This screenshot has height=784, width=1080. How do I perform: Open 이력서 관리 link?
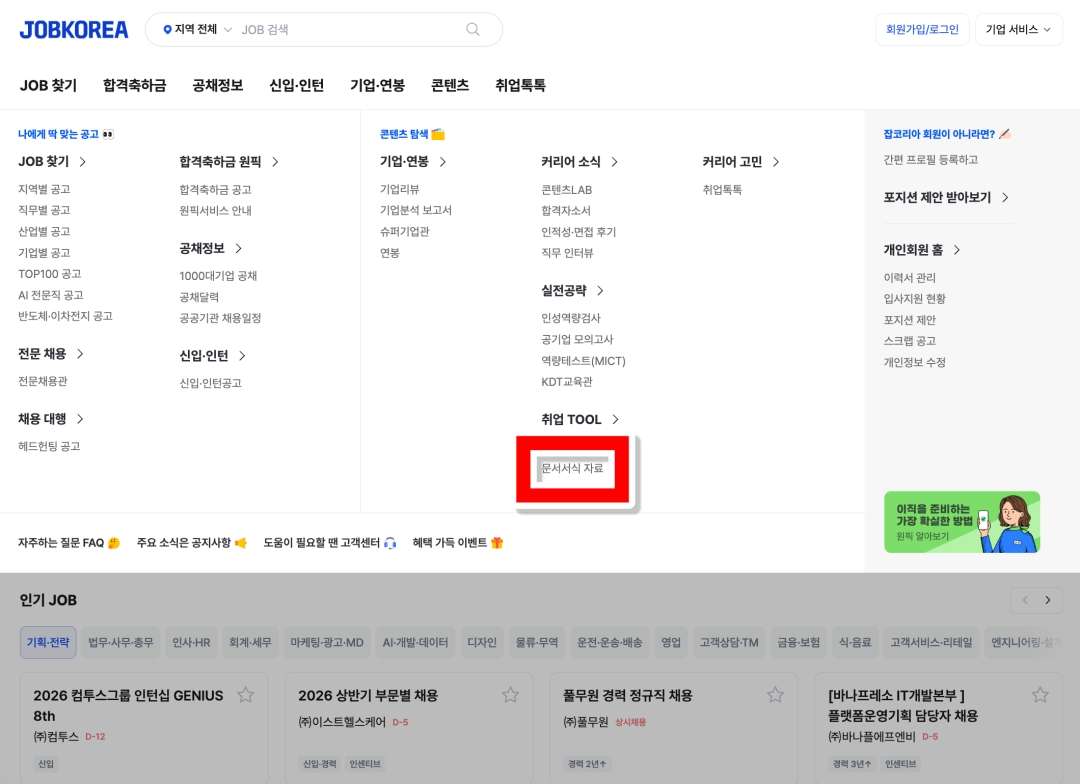(910, 278)
